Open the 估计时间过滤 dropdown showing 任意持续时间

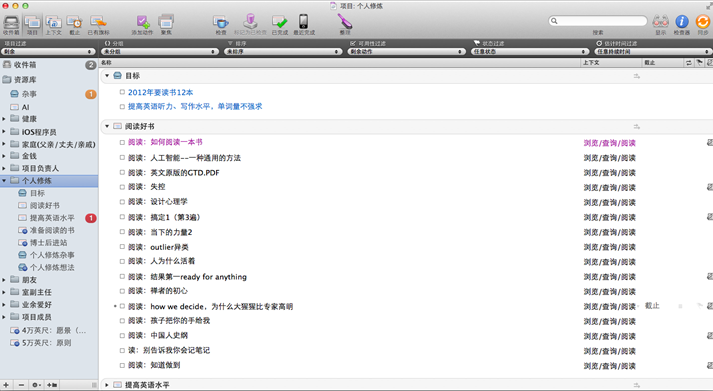[x=653, y=52]
